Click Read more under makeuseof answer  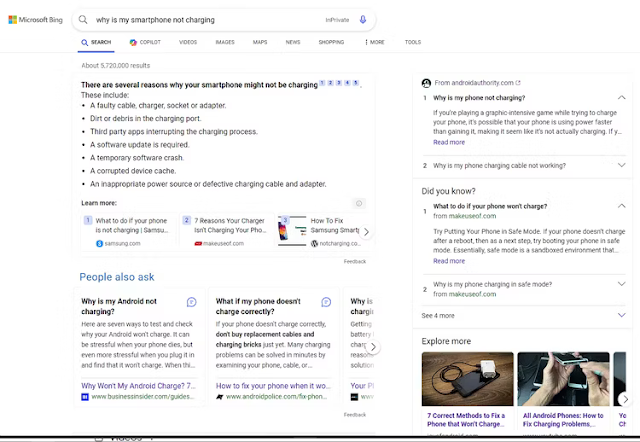pyautogui.click(x=449, y=261)
